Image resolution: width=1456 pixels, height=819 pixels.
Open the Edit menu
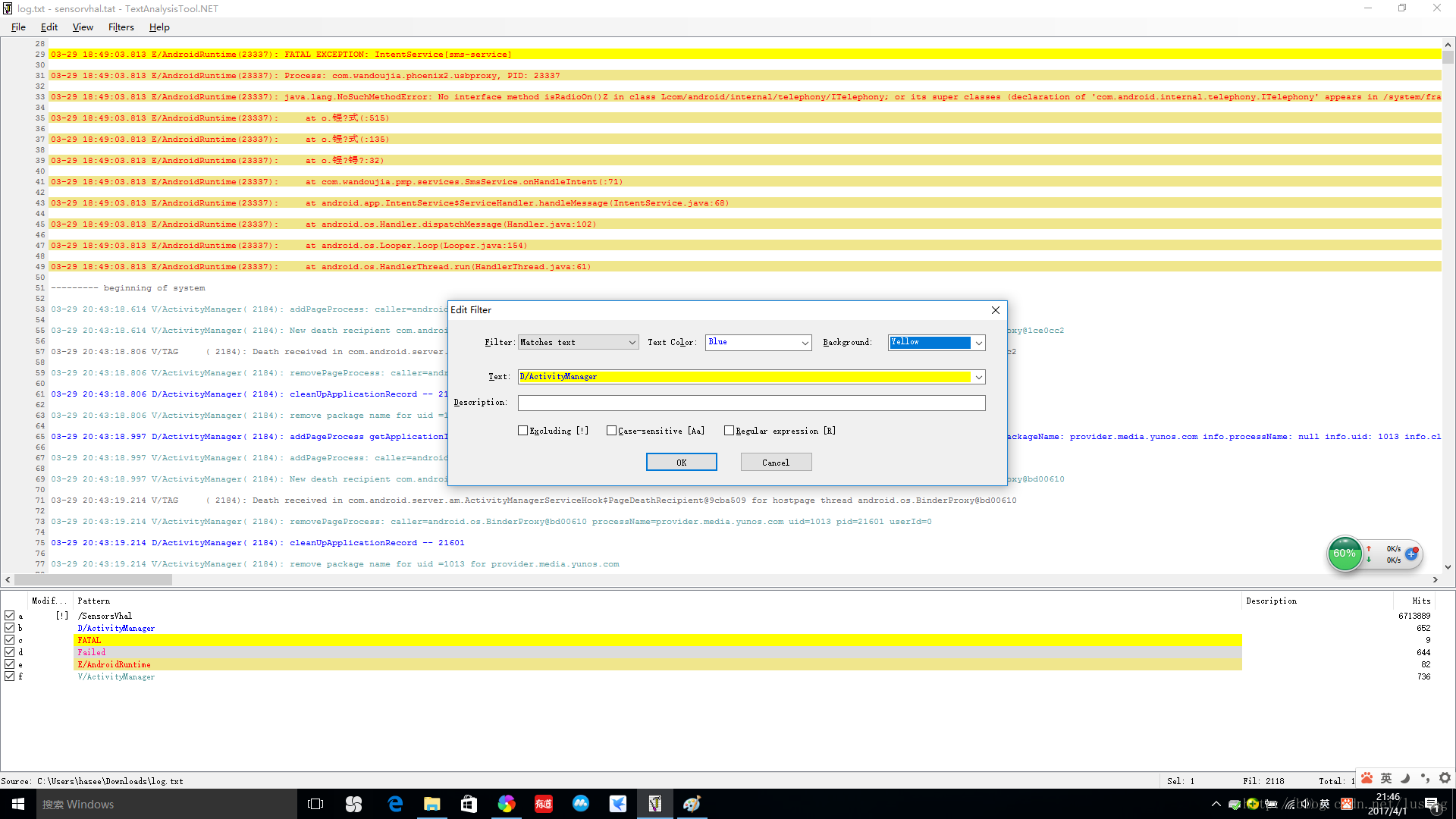click(x=49, y=27)
